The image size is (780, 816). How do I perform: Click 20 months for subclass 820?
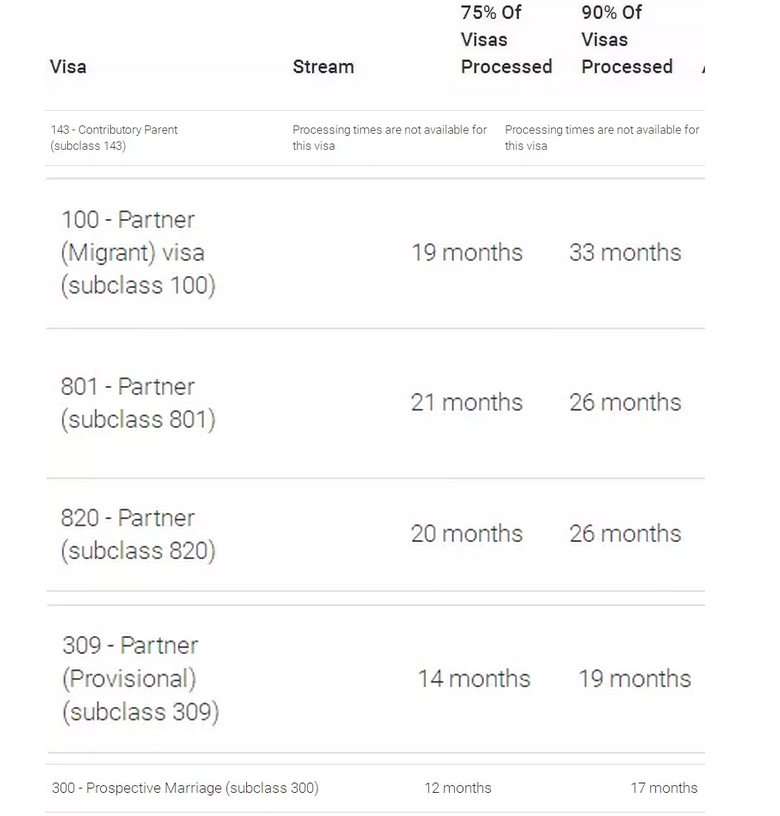coord(467,534)
